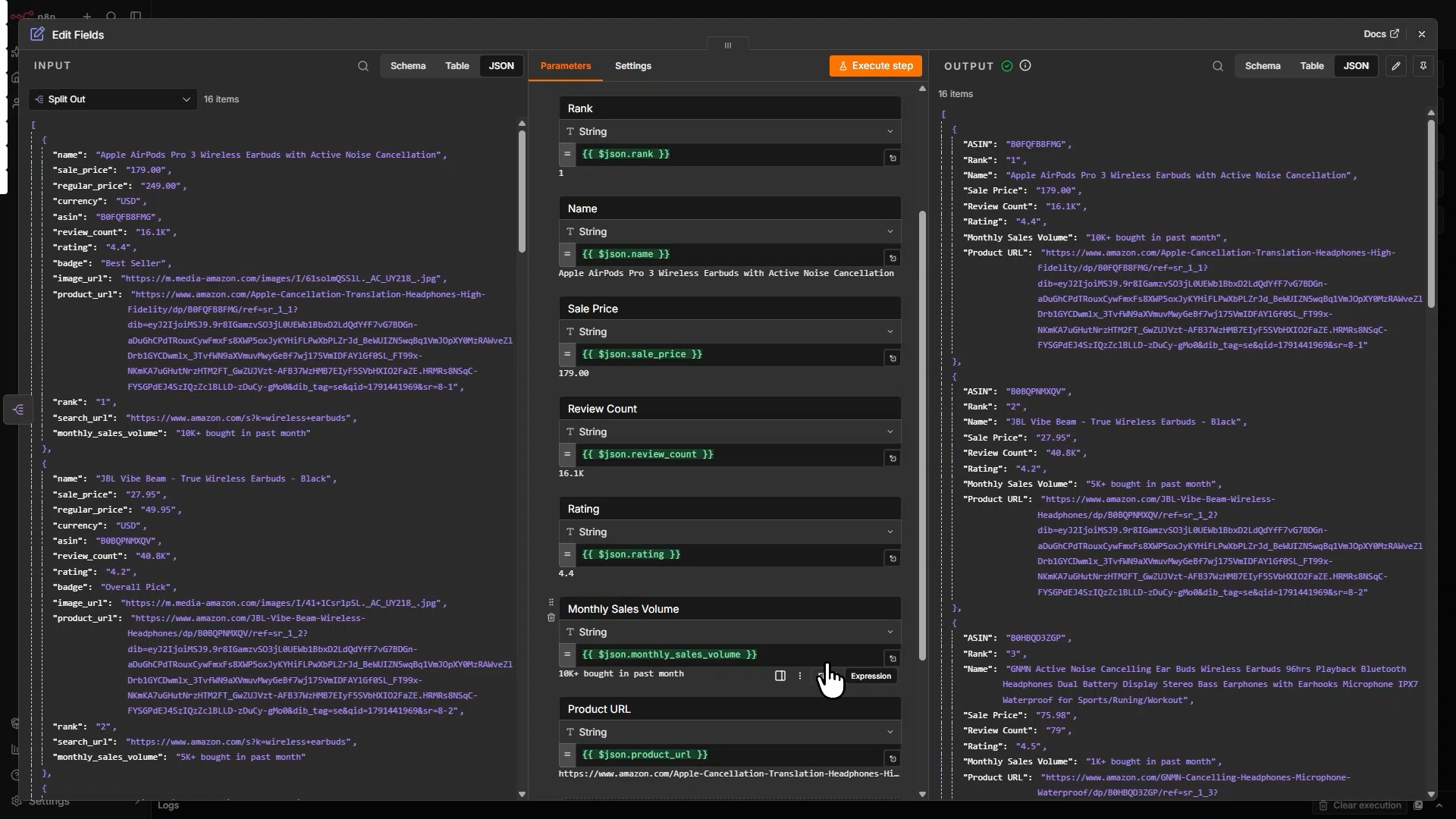This screenshot has width=1456, height=819.
Task: Click the Execute step button
Action: pyautogui.click(x=876, y=66)
